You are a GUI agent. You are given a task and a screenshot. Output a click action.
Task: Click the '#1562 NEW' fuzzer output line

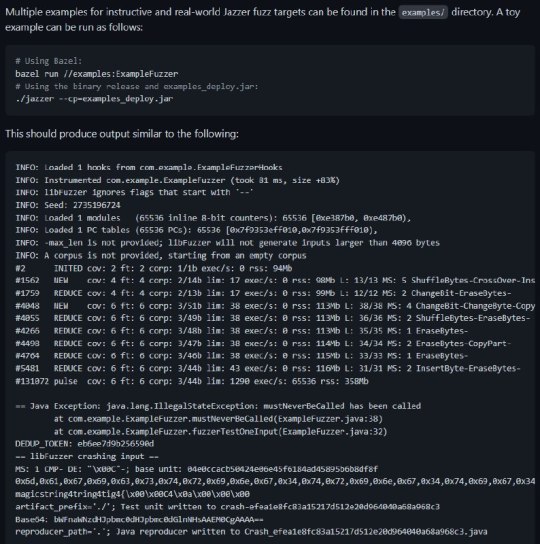tap(275, 280)
